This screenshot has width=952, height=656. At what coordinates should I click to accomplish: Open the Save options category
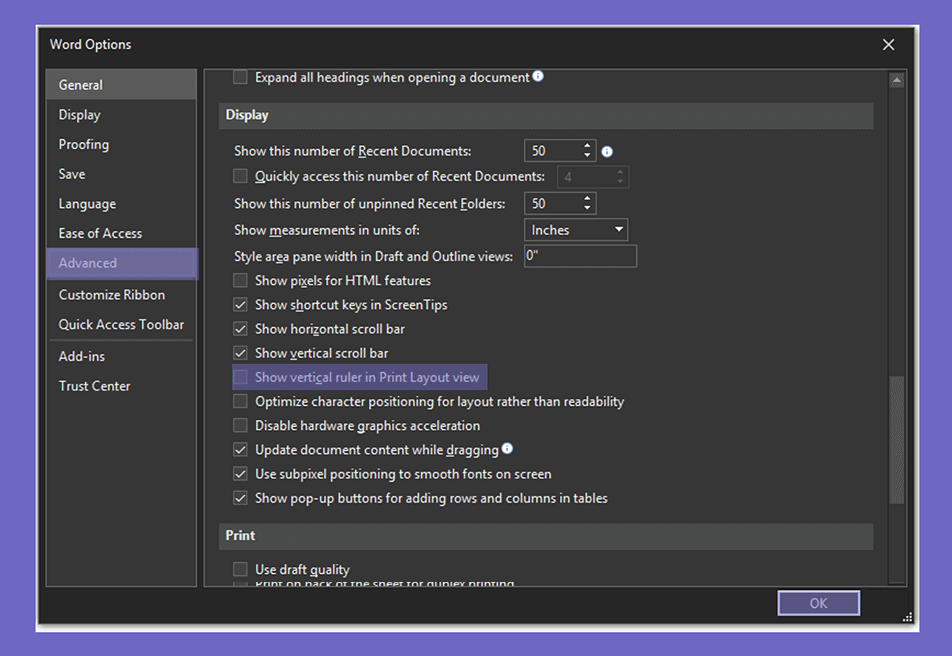tap(121, 174)
